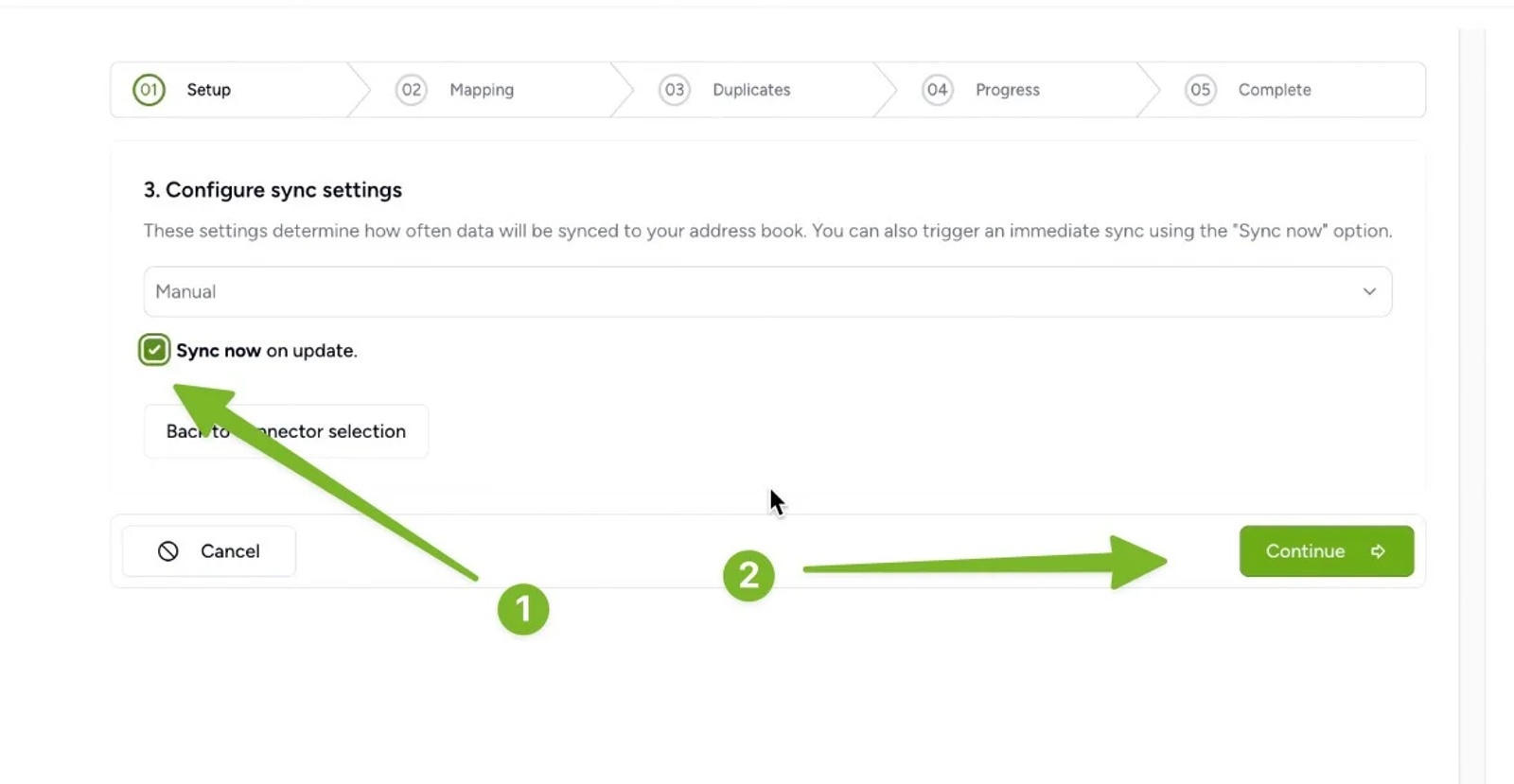This screenshot has width=1514, height=784.
Task: Click the 02 Mapping step circle icon
Action: pyautogui.click(x=411, y=89)
